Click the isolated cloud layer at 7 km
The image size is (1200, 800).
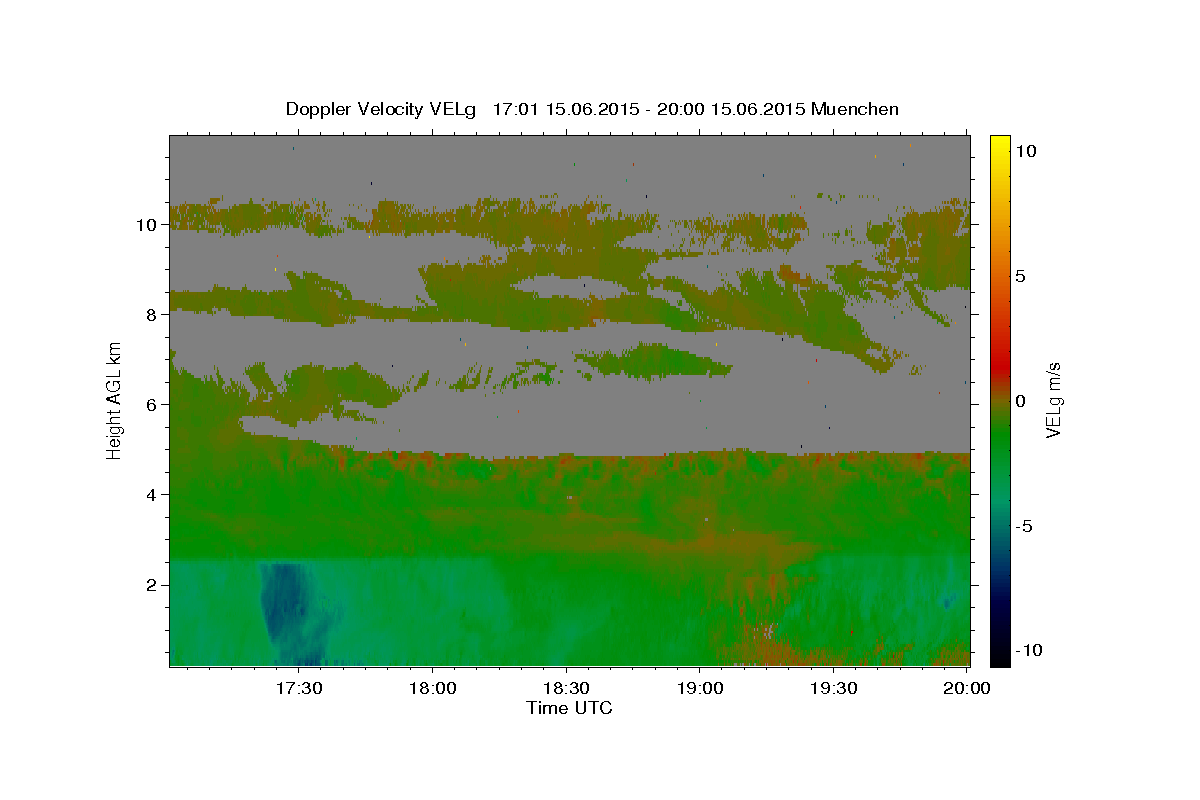coord(655,360)
